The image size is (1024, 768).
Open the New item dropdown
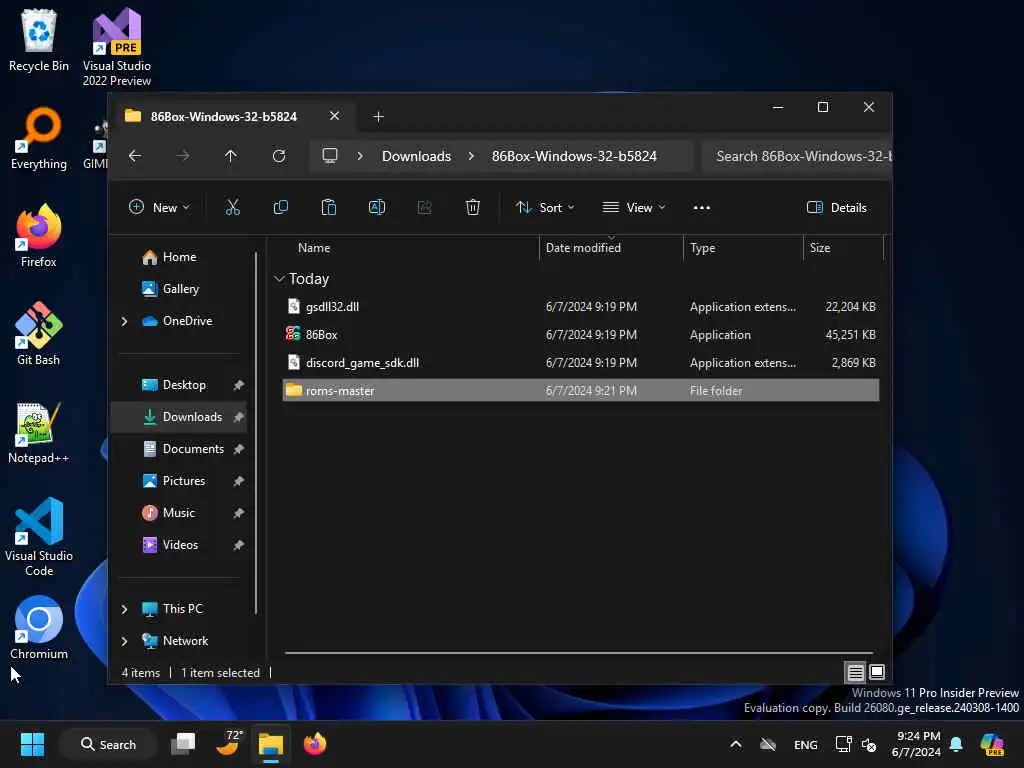(x=159, y=208)
